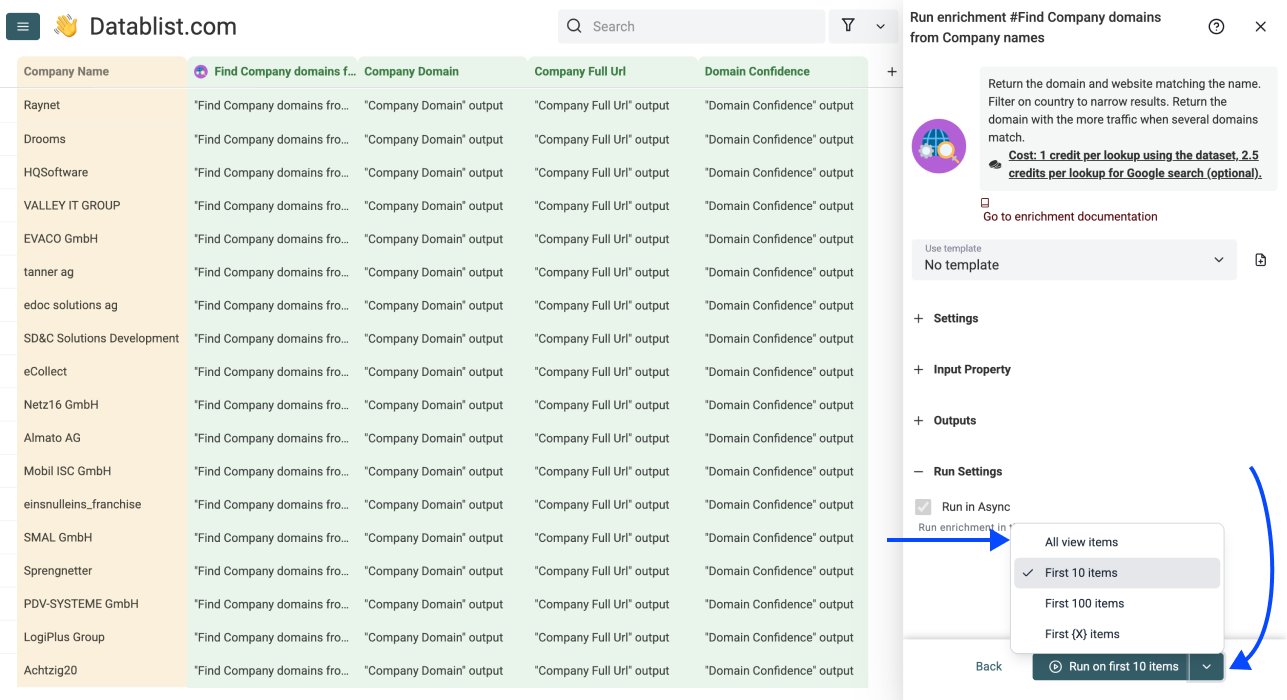This screenshot has width=1287, height=700.
Task: Click the search magnifier icon
Action: tap(574, 26)
